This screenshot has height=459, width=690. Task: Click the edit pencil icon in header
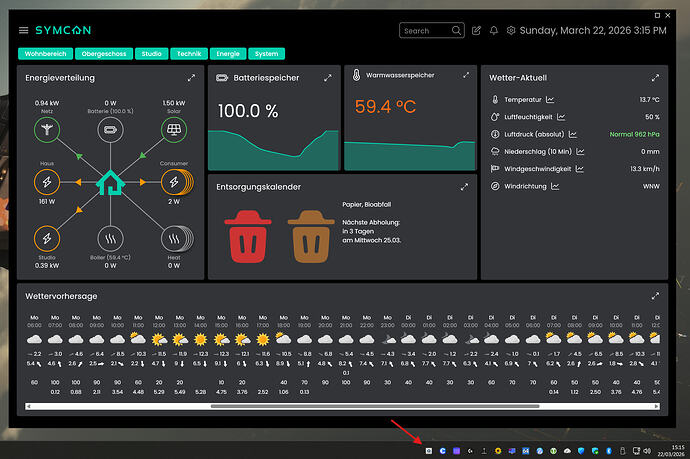pyautogui.click(x=476, y=31)
